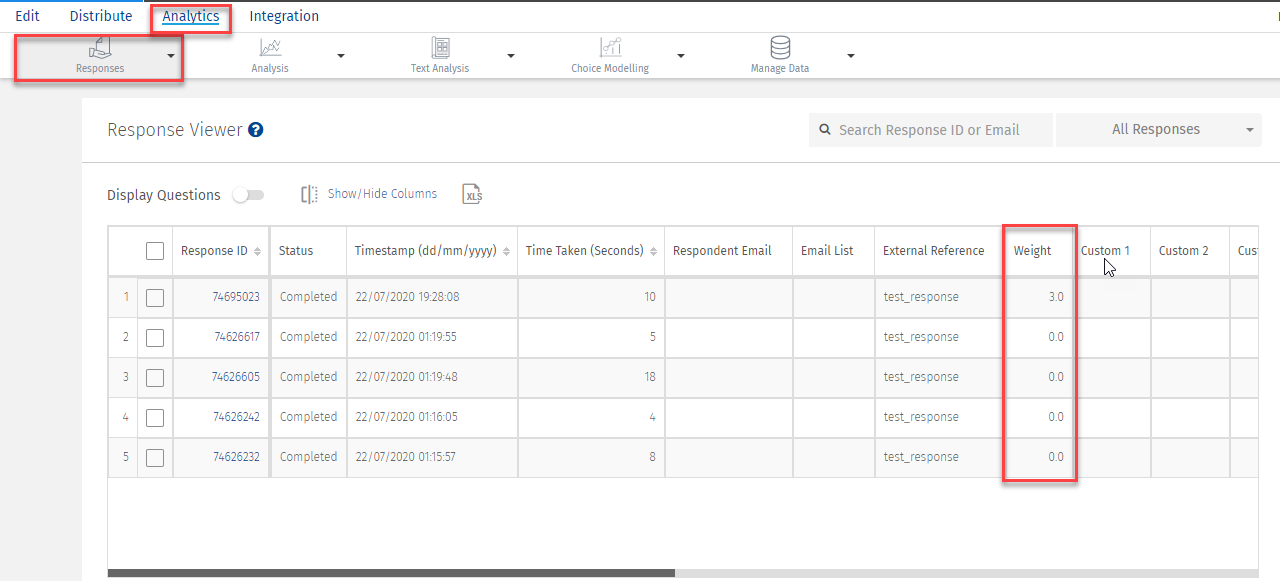The image size is (1280, 581).
Task: Click the Show/Hide Columns icon
Action: pos(310,195)
